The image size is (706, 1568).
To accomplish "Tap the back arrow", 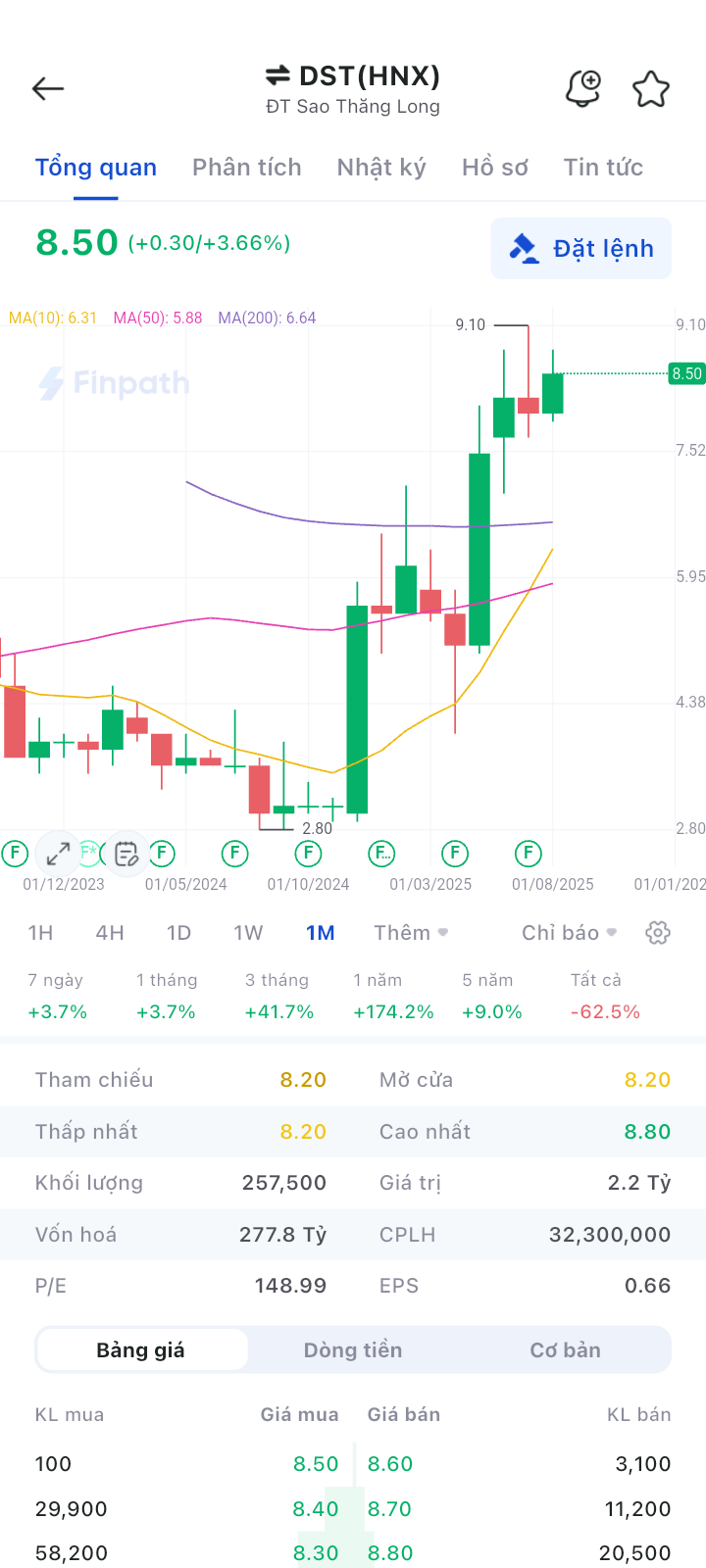I will [47, 89].
